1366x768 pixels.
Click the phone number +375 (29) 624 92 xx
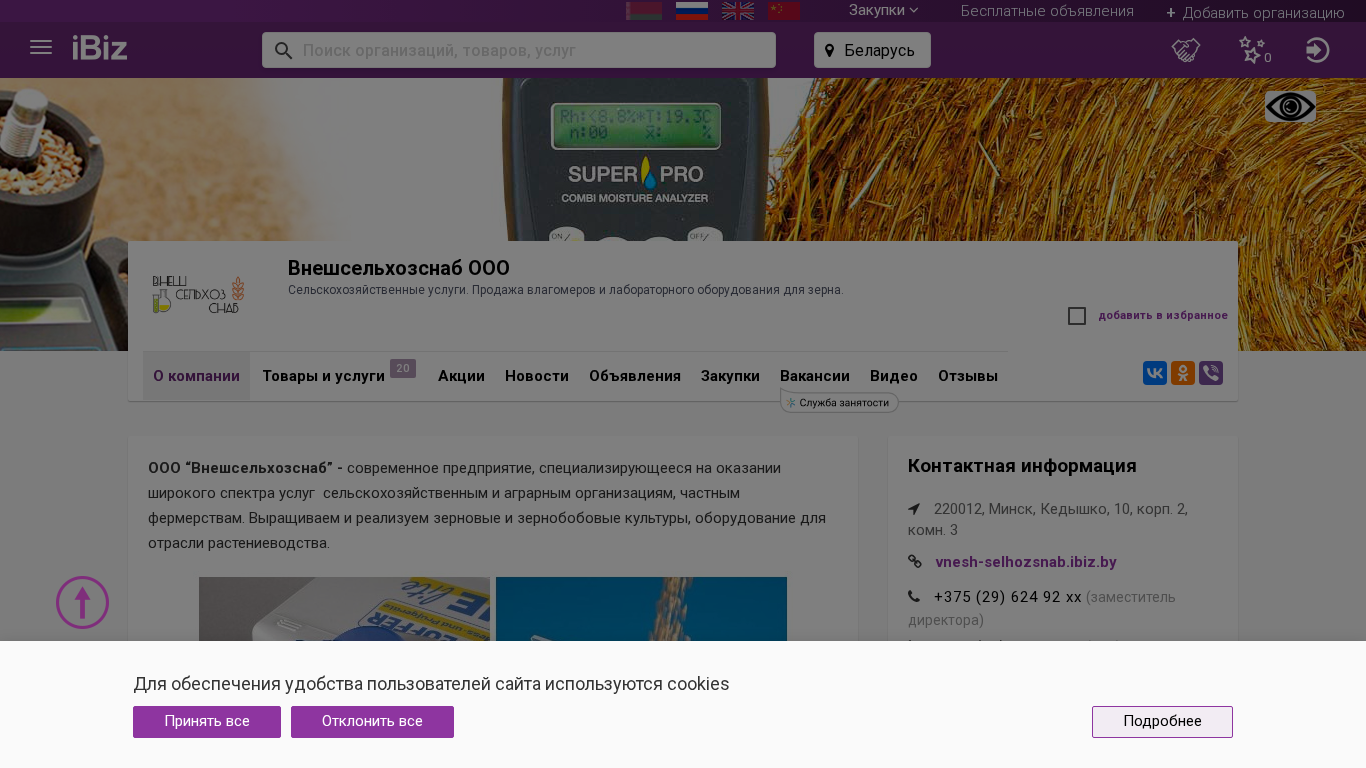pyautogui.click(x=1008, y=597)
